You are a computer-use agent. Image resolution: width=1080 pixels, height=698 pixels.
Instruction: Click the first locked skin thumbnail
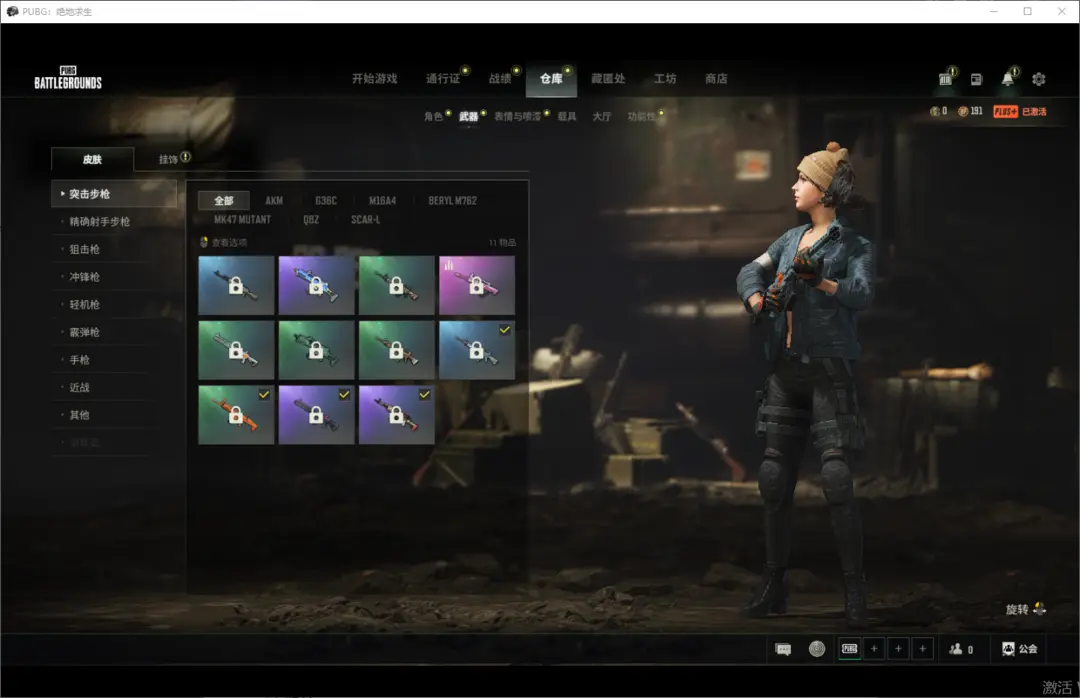click(236, 286)
